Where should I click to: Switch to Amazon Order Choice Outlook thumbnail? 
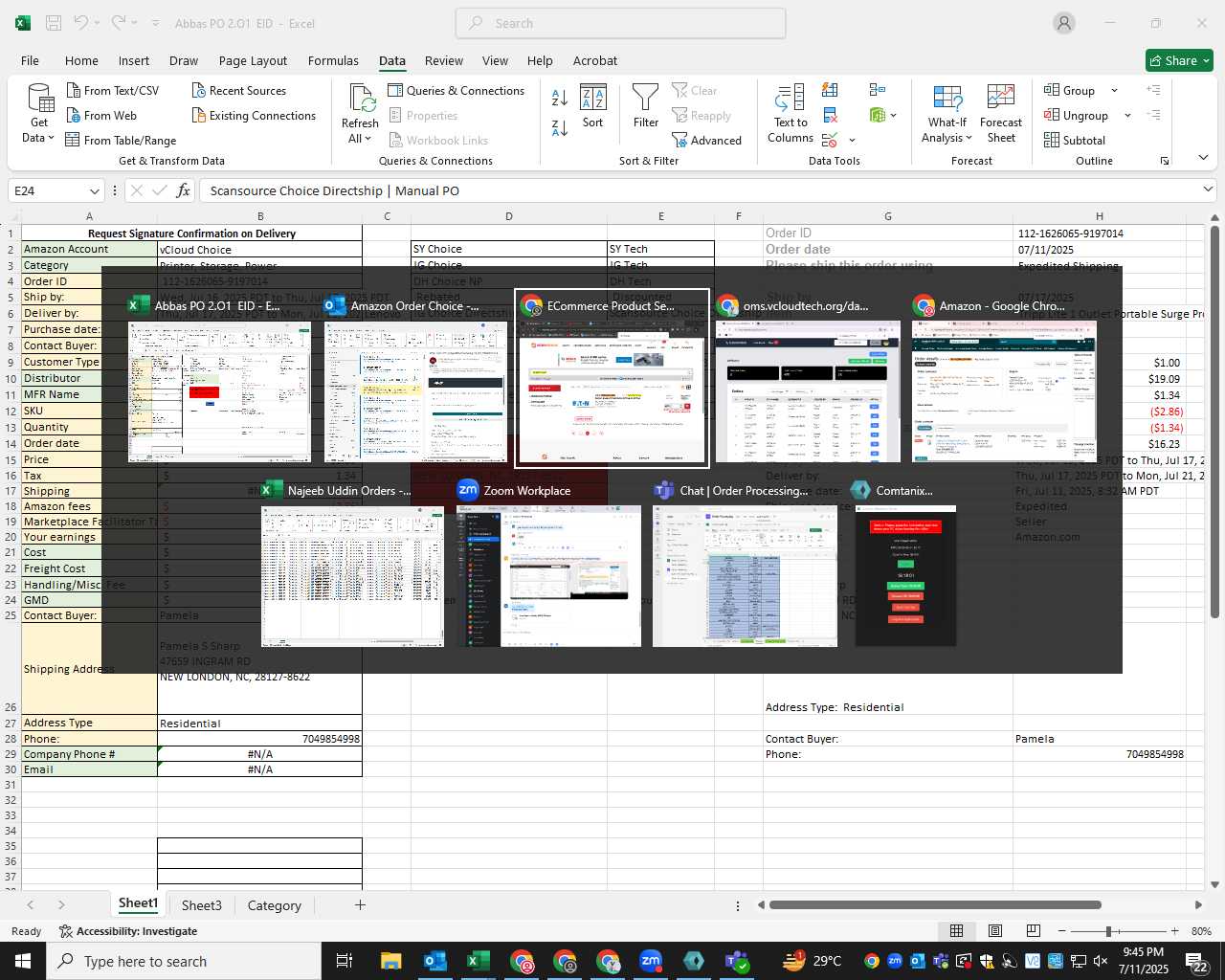[x=416, y=379]
